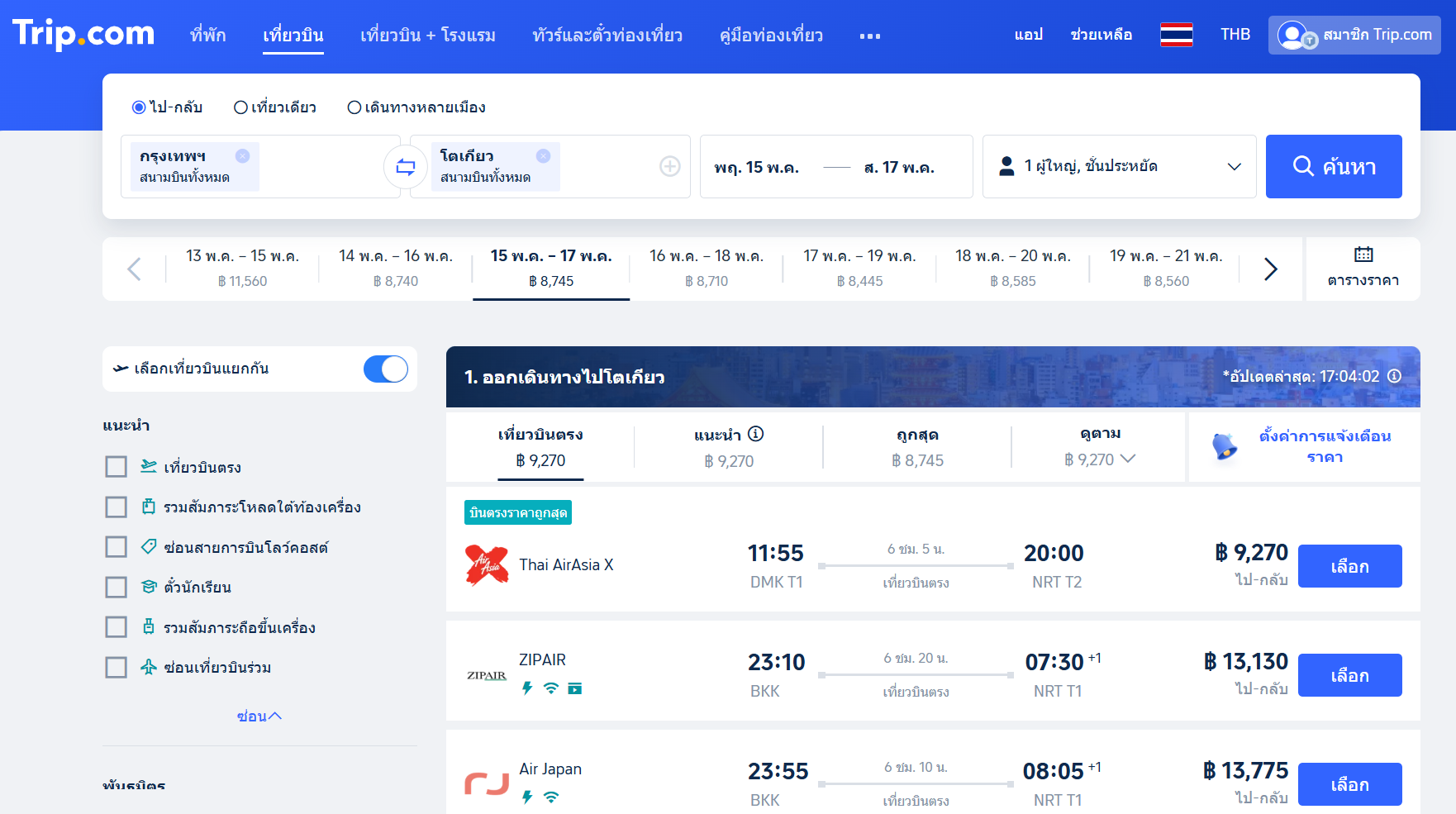Click Air Japan's Wi-Fi amenity icon

[551, 797]
